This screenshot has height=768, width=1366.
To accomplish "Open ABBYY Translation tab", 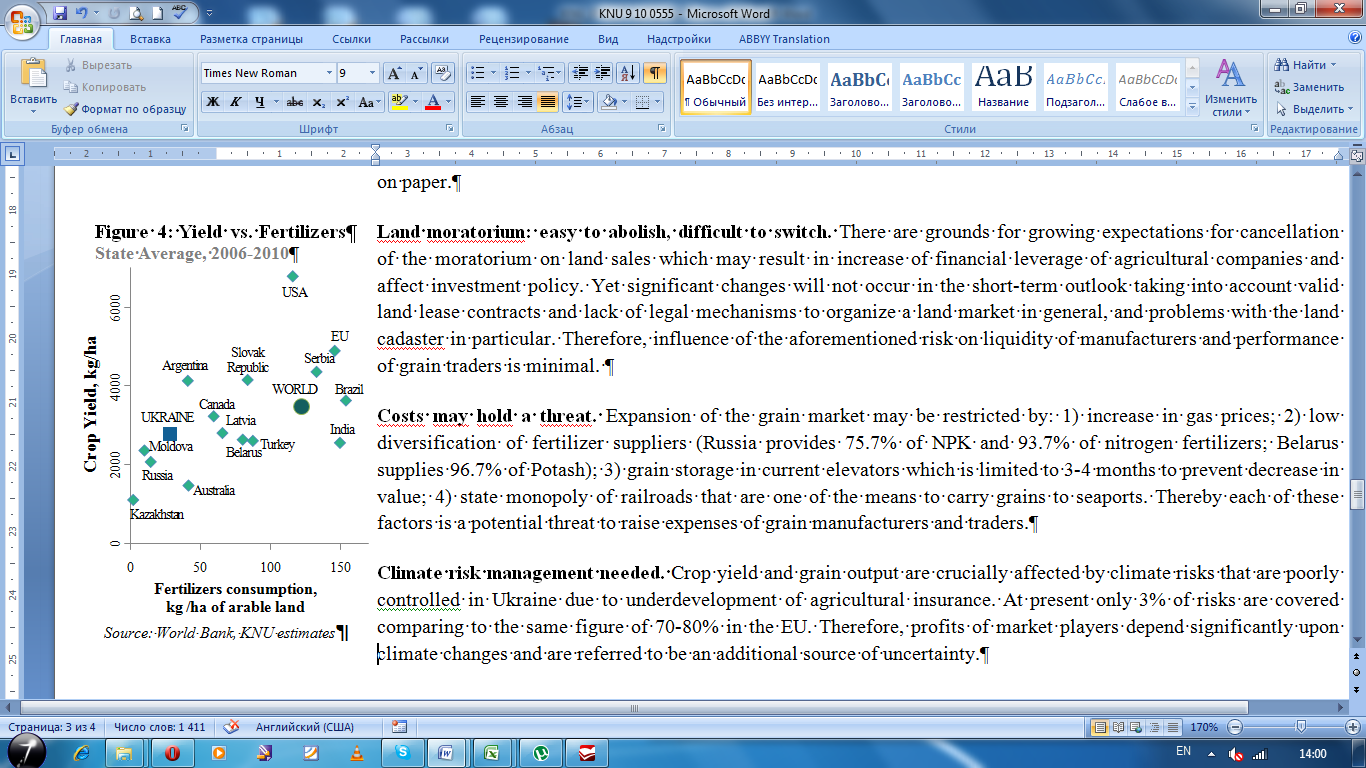I will tap(784, 39).
